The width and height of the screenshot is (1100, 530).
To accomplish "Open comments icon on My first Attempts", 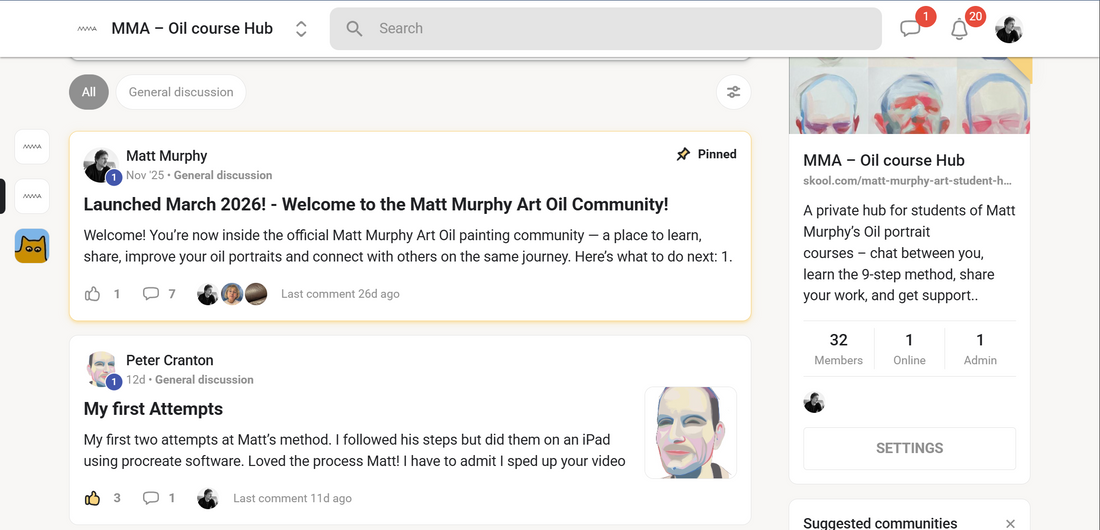I will pos(151,498).
